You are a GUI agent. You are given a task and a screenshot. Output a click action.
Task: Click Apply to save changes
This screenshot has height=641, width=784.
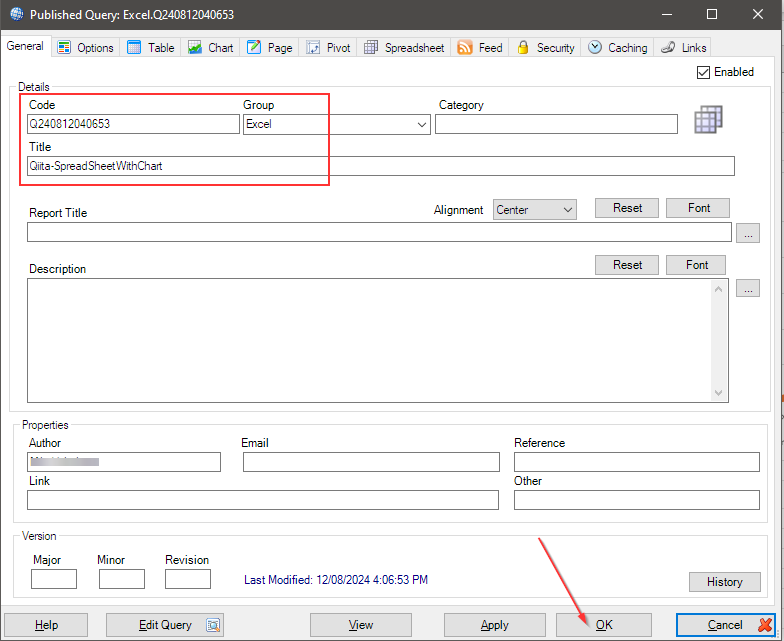(494, 625)
